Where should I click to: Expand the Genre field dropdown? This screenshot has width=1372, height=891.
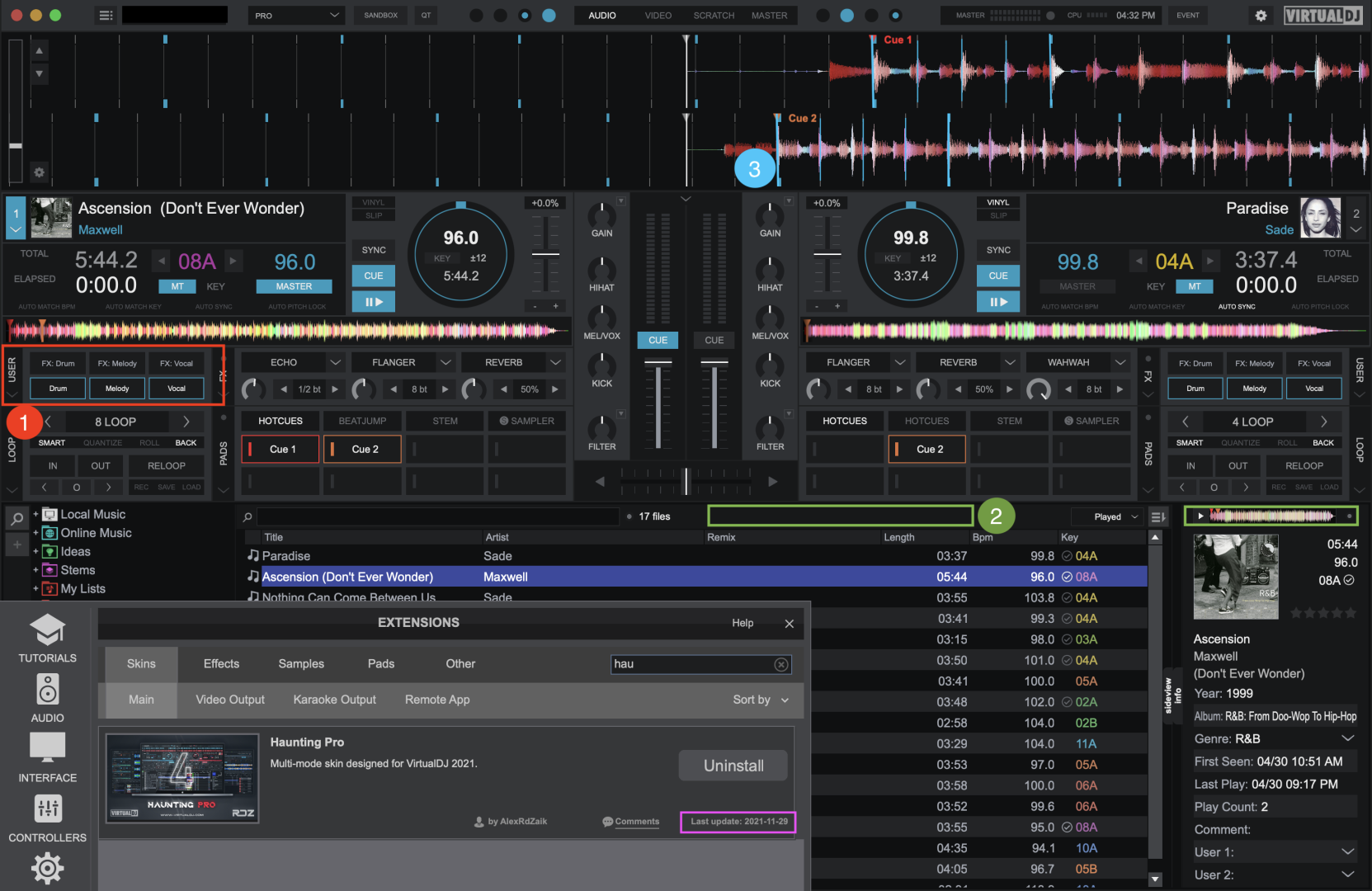click(x=1348, y=738)
